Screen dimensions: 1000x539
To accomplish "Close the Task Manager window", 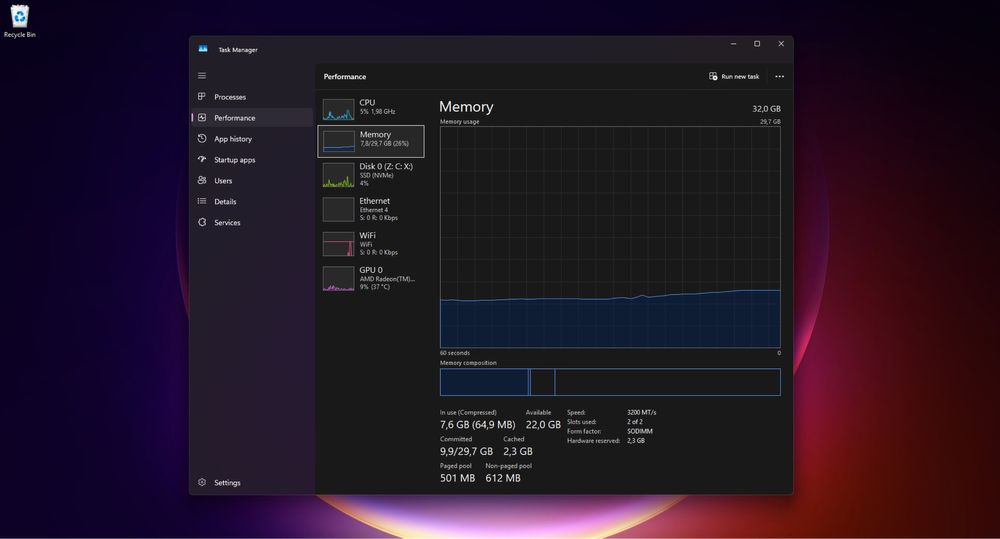I will (781, 44).
